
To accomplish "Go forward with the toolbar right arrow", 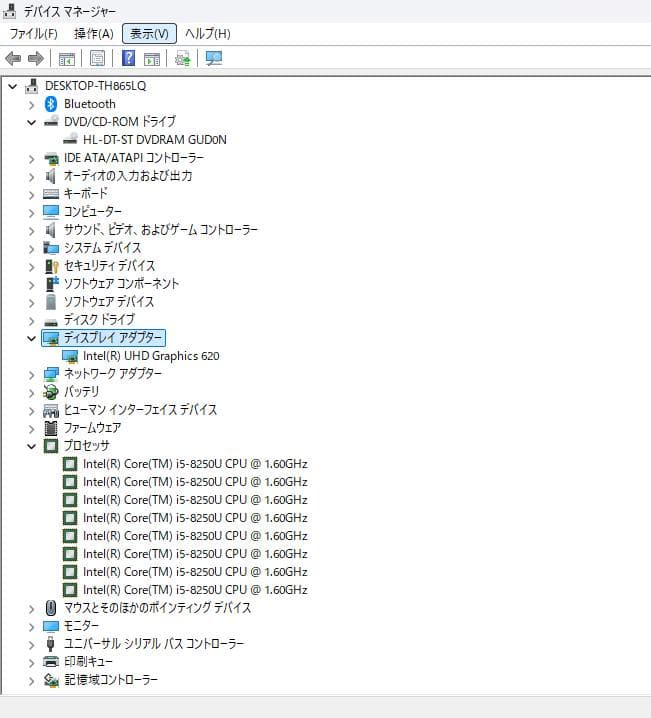I will (36, 58).
